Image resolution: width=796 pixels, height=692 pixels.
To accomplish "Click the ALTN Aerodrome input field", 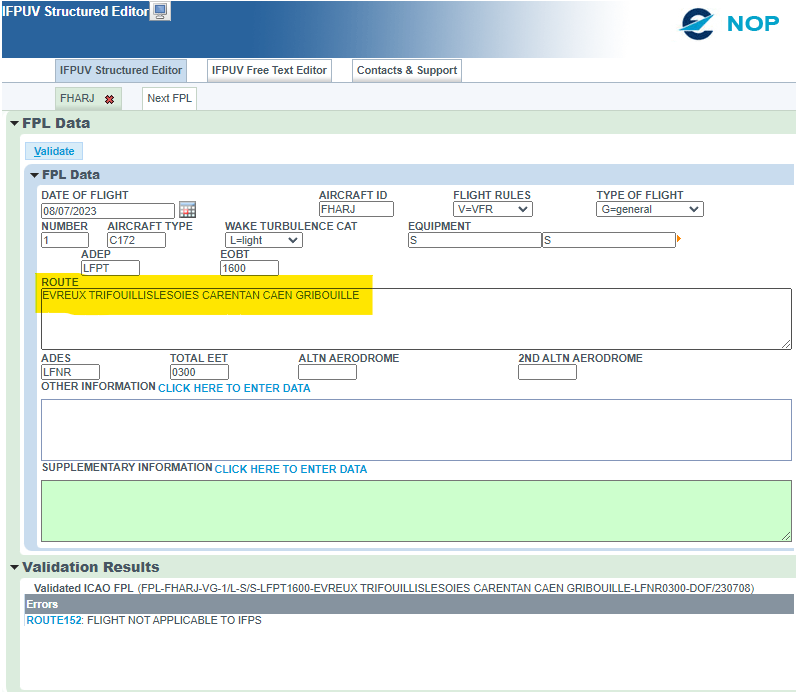I will [x=327, y=372].
